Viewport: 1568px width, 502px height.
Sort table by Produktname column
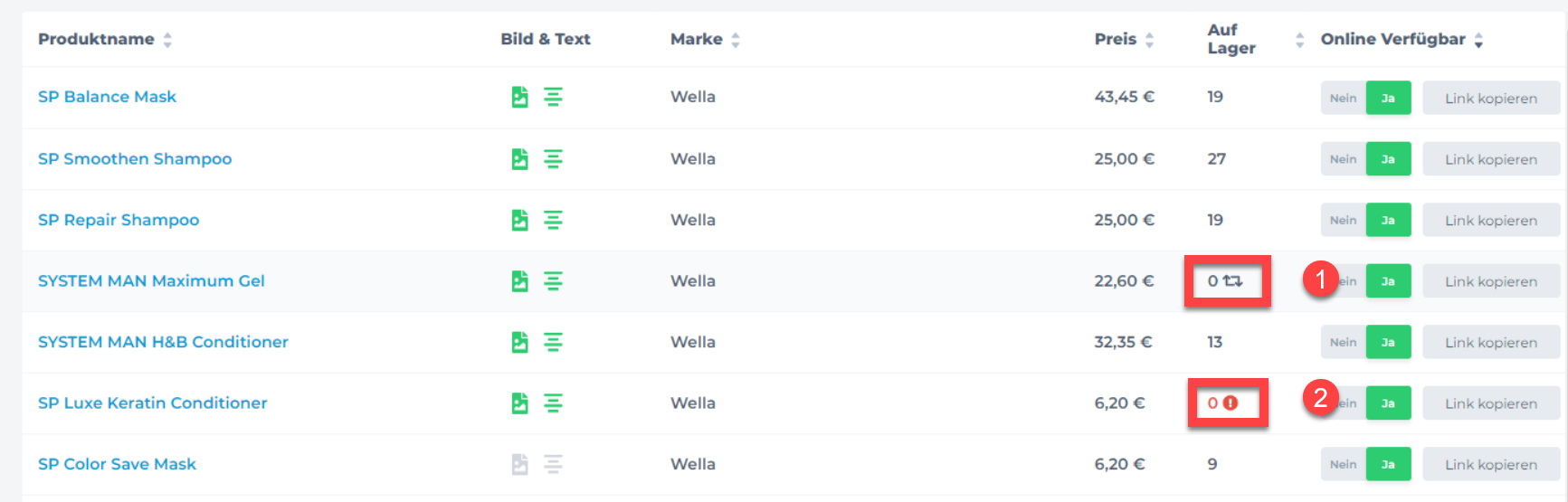point(167,40)
